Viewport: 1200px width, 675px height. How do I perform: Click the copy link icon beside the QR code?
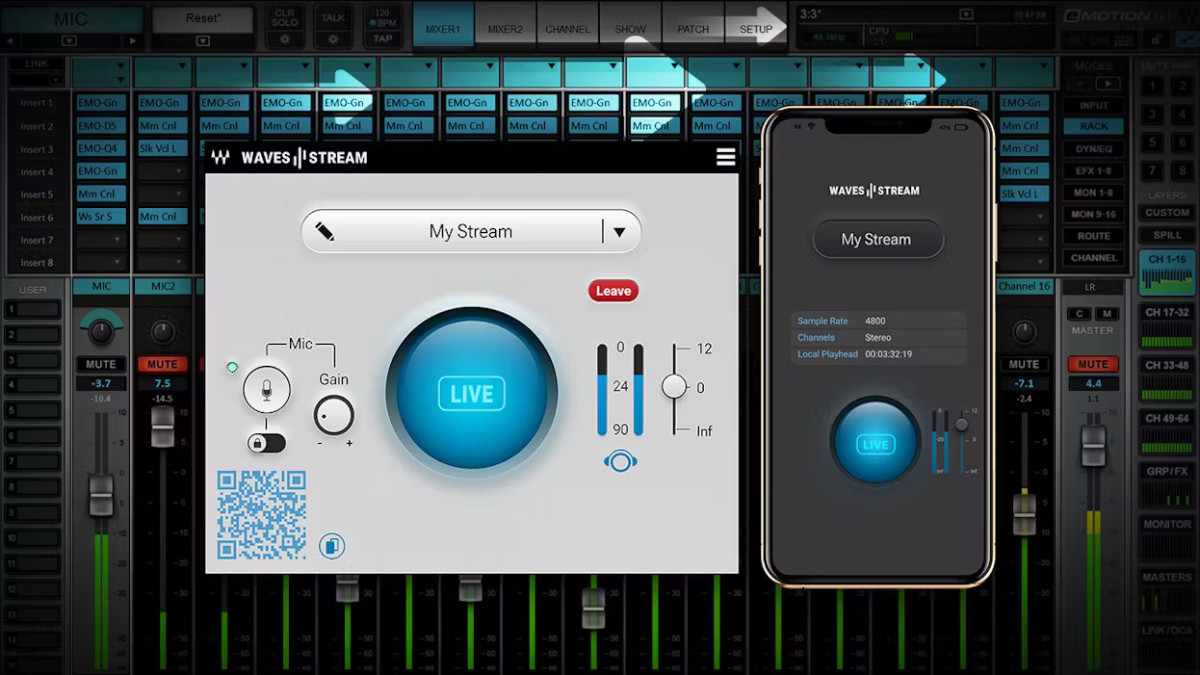pyautogui.click(x=332, y=545)
